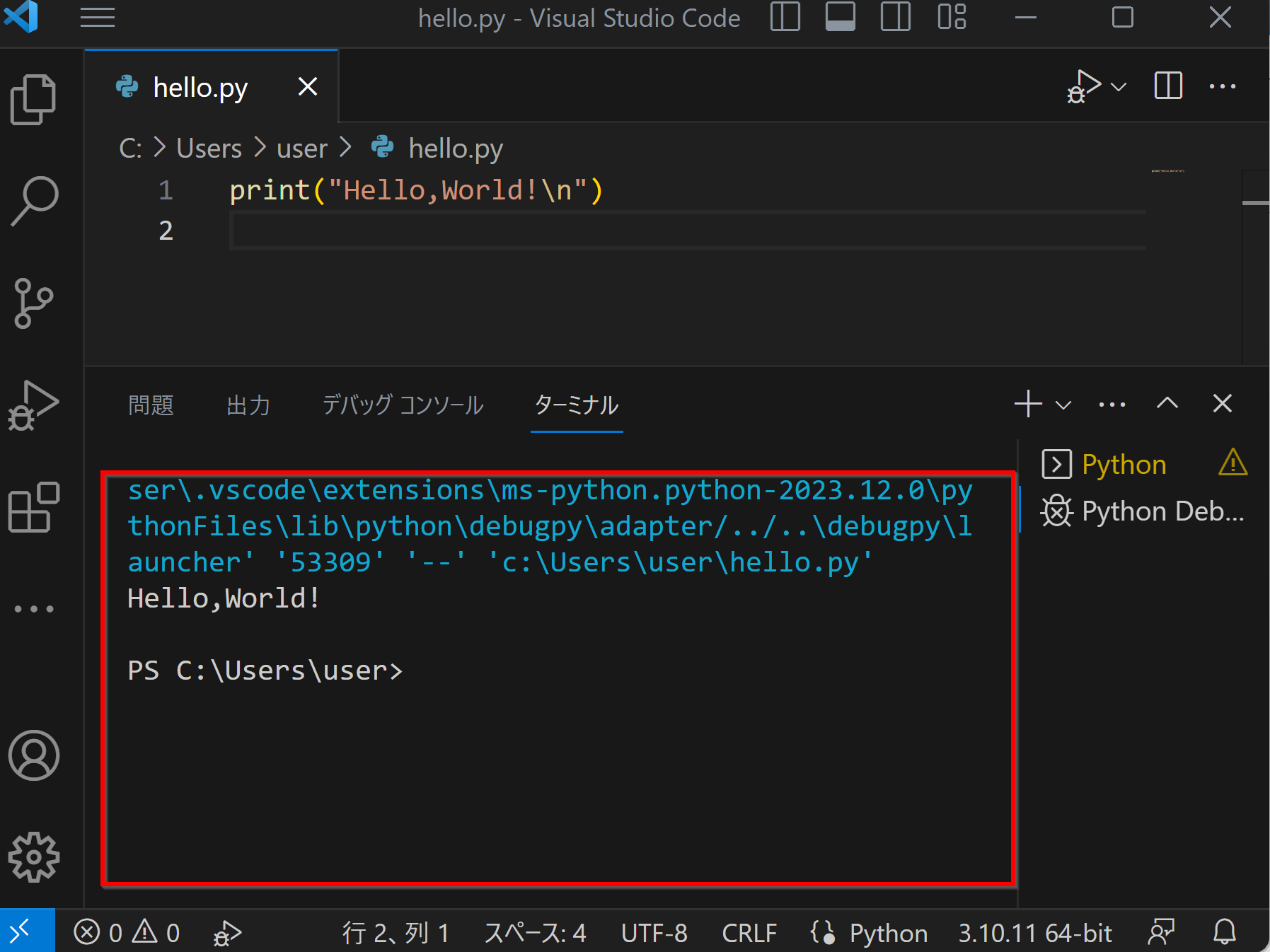Open the Explorer view in activity bar
Viewport: 1270px width, 952px height.
point(33,99)
